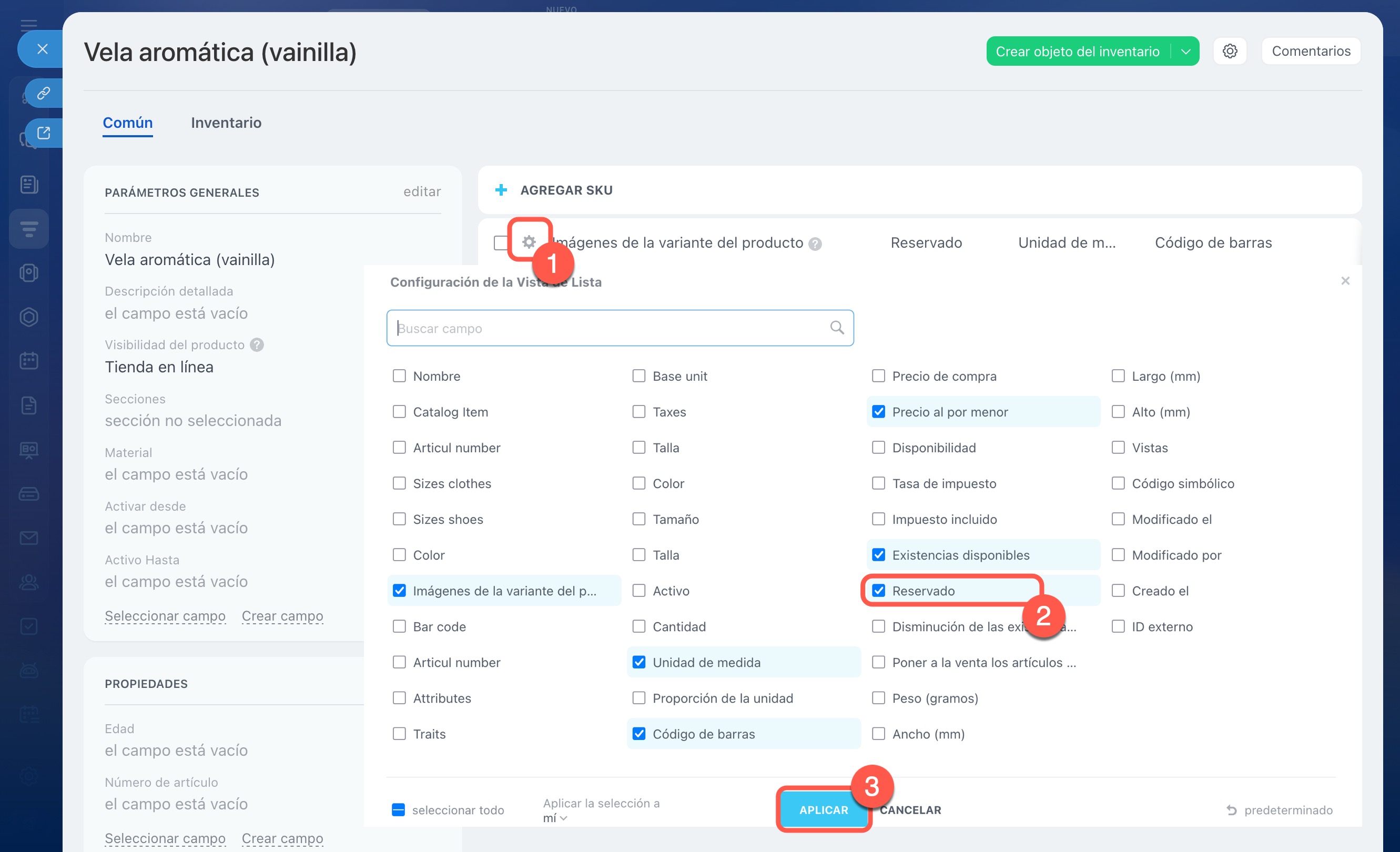Expand Crear objeto del inventario dropdown arrow
1400x852 pixels.
[1185, 51]
